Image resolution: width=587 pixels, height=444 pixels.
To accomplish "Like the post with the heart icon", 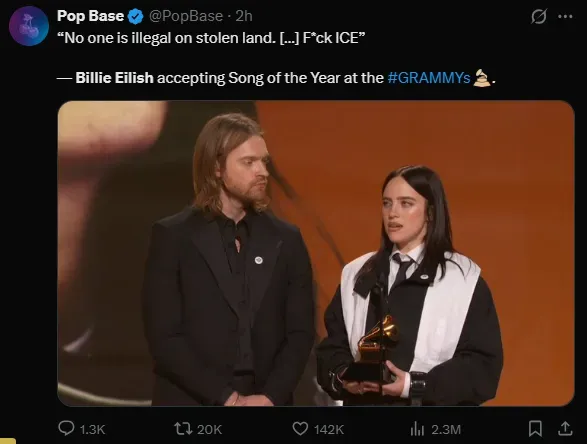I will pyautogui.click(x=300, y=429).
